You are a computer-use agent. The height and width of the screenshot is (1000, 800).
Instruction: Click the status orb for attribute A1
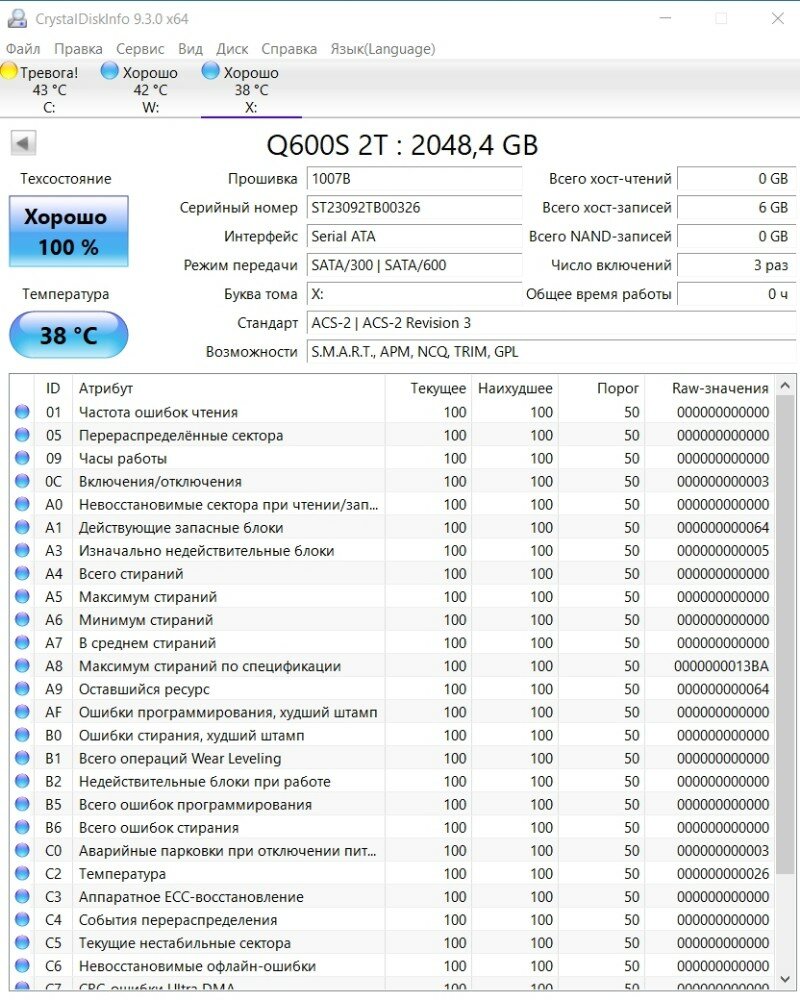point(22,527)
